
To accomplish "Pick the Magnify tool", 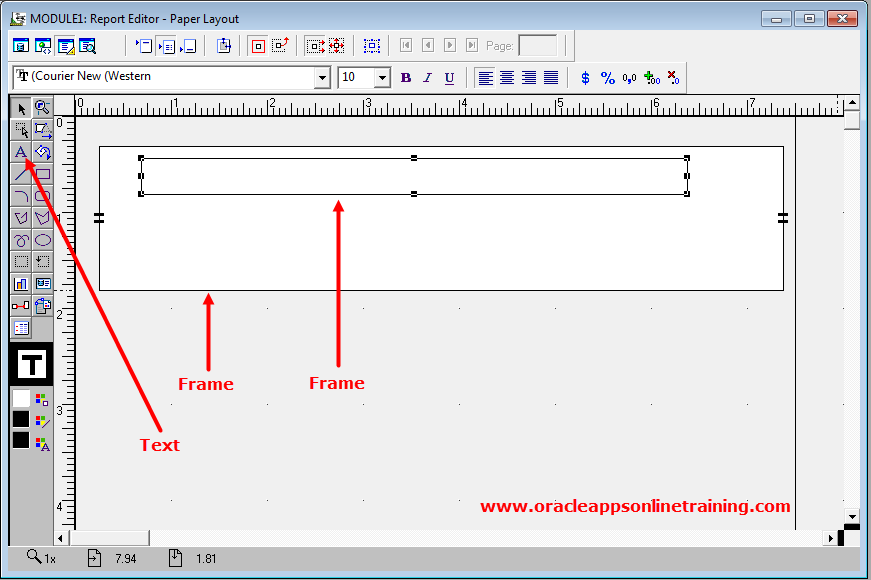I will [42, 108].
